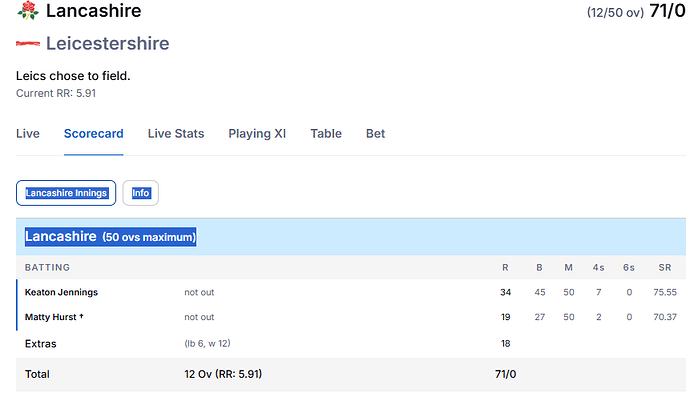
Task: Click Jennings' balls faced value 45
Action: (540, 292)
